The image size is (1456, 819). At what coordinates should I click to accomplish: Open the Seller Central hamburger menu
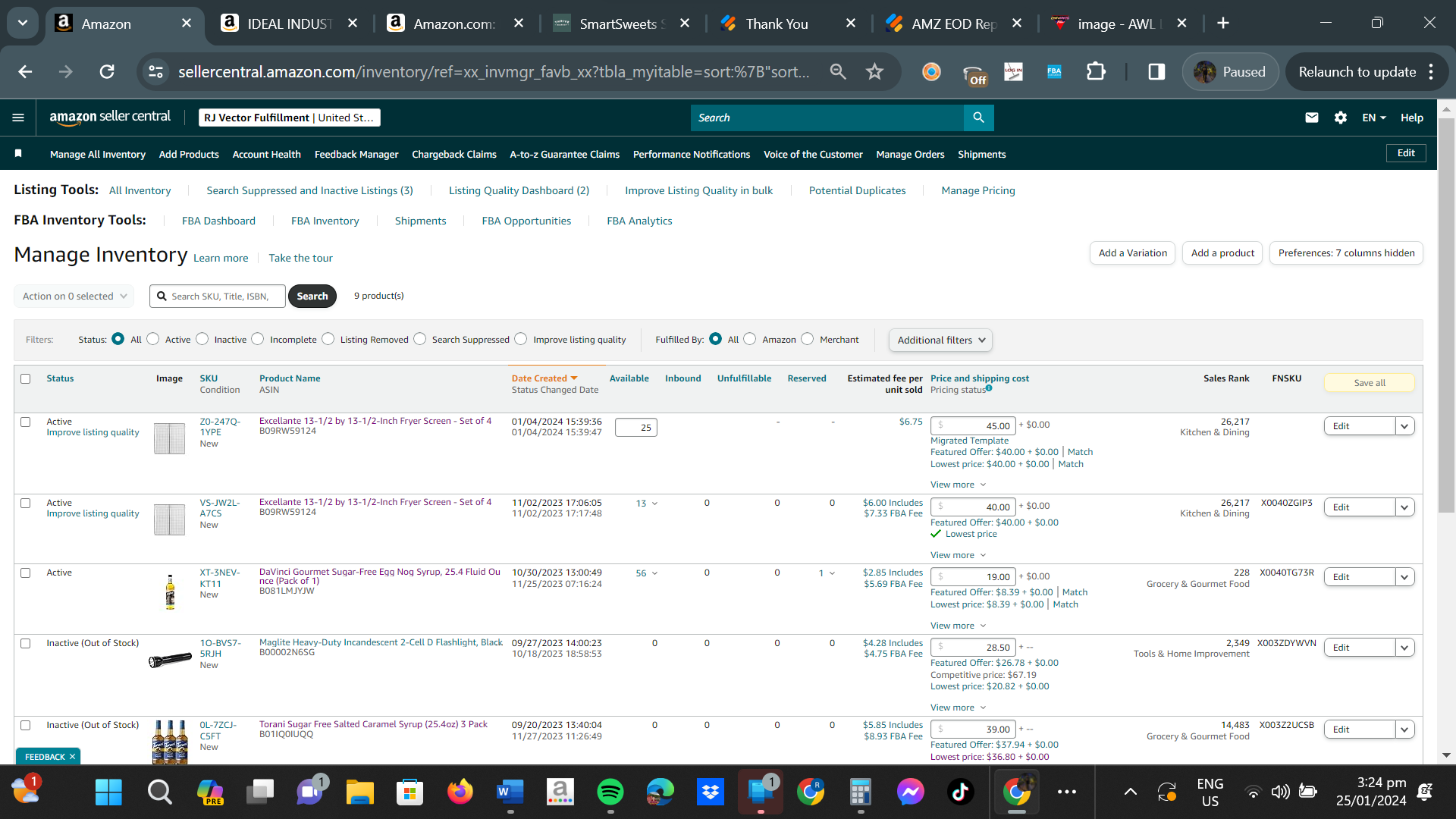point(18,118)
